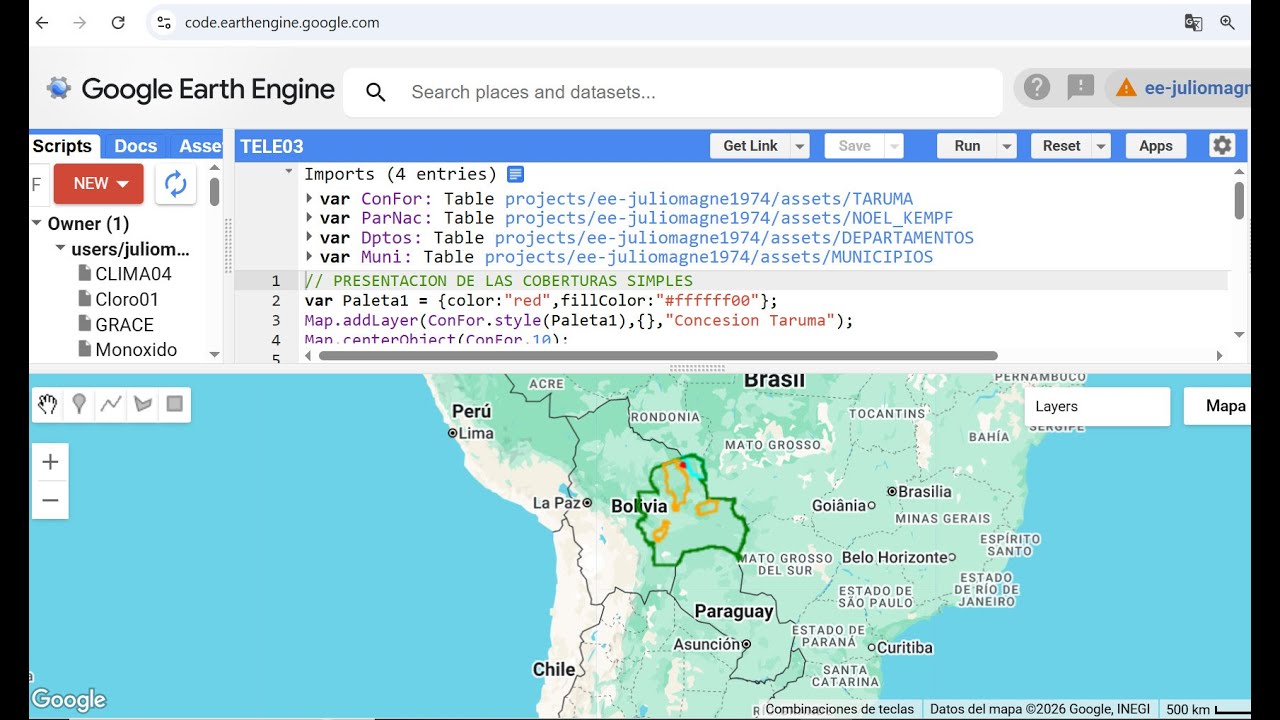Click the Combinaciones de teclas link
This screenshot has width=1280, height=720.
click(840, 709)
